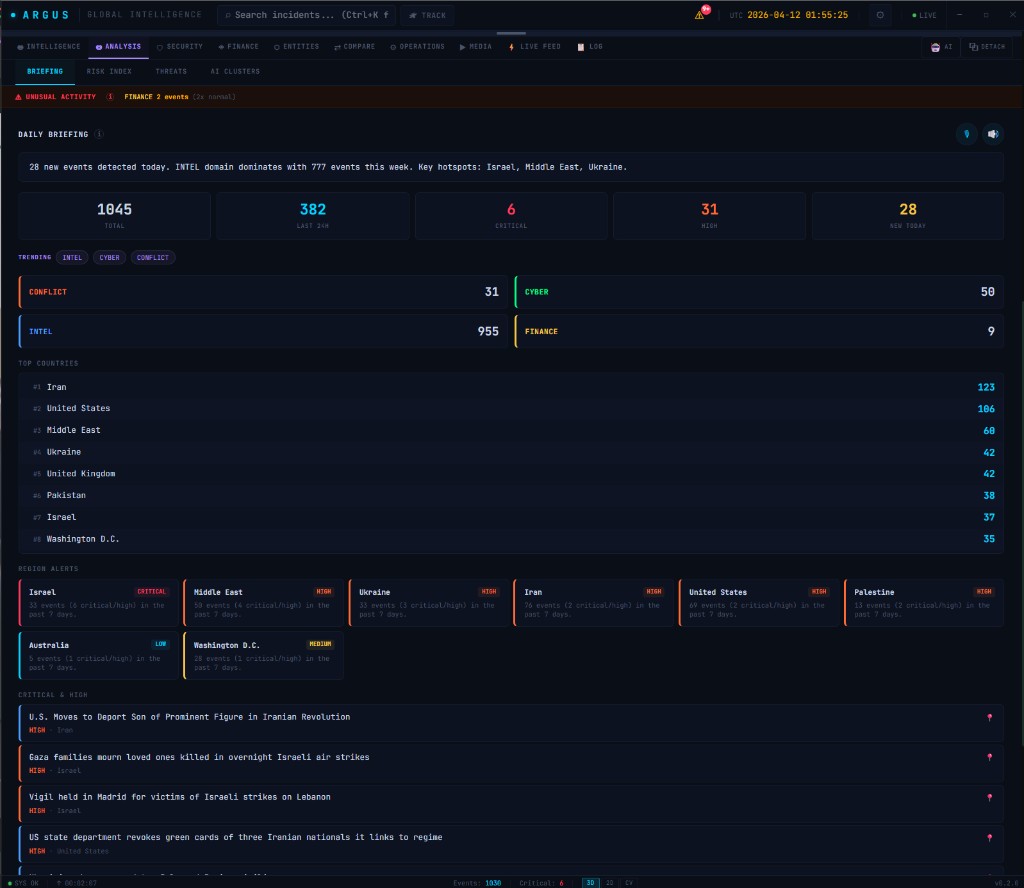Click the microphone icon in Daily Briefing

[967, 134]
